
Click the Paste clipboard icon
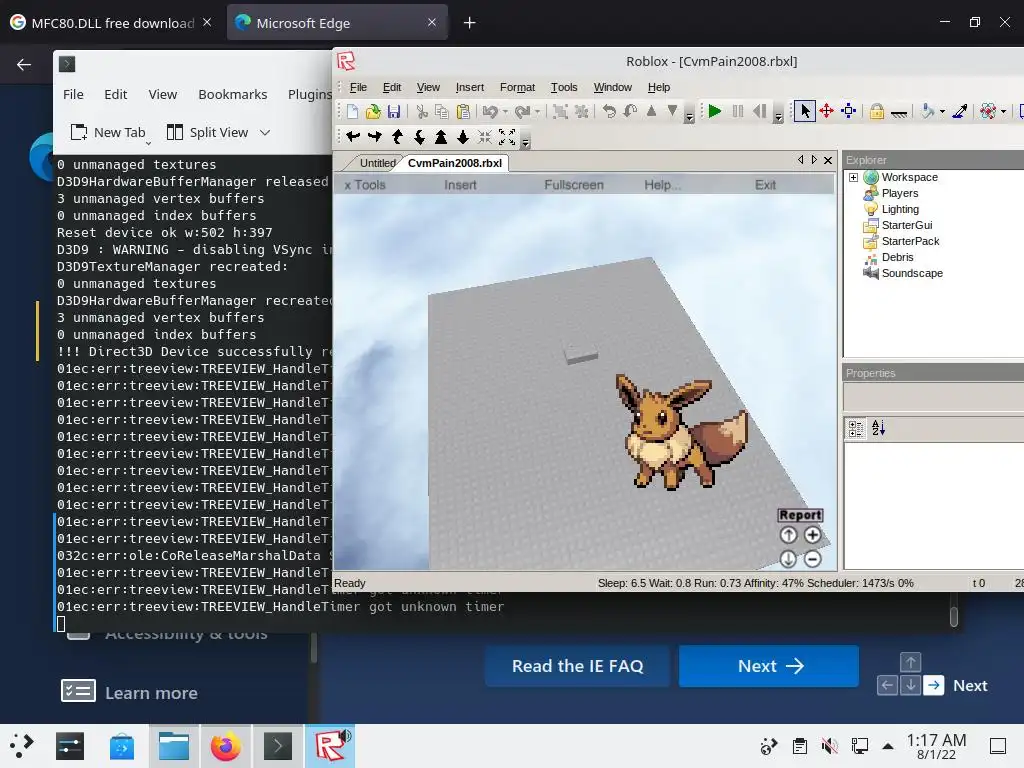coord(463,112)
